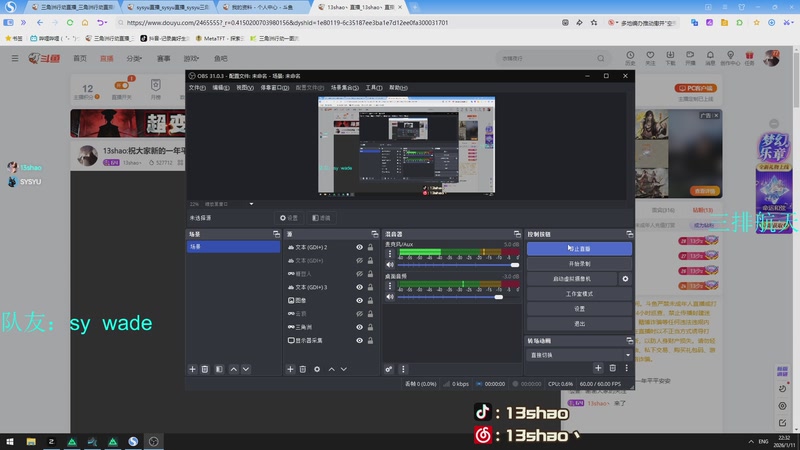Open Douyu followed channels heart icon
This screenshot has width=800, height=450.
pos(650,58)
